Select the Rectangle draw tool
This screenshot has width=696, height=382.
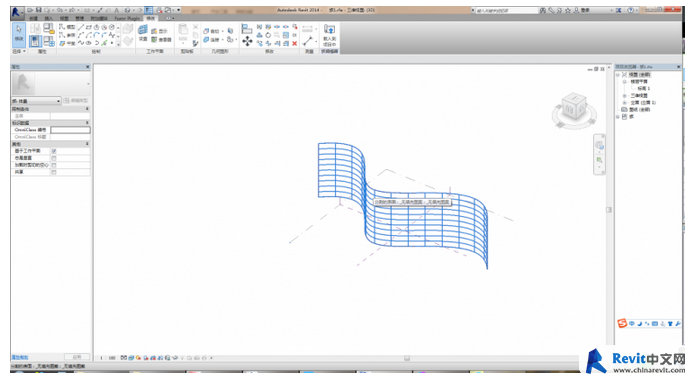[89, 27]
